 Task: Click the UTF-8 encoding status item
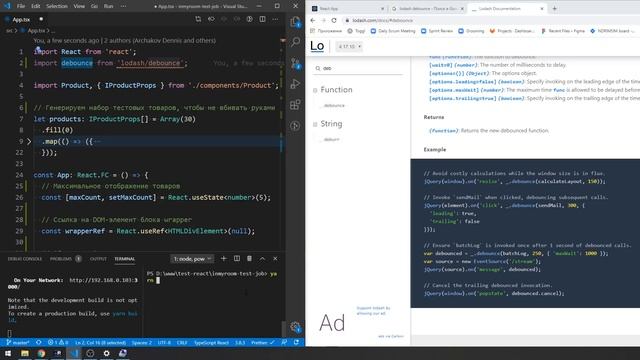(x=164, y=342)
